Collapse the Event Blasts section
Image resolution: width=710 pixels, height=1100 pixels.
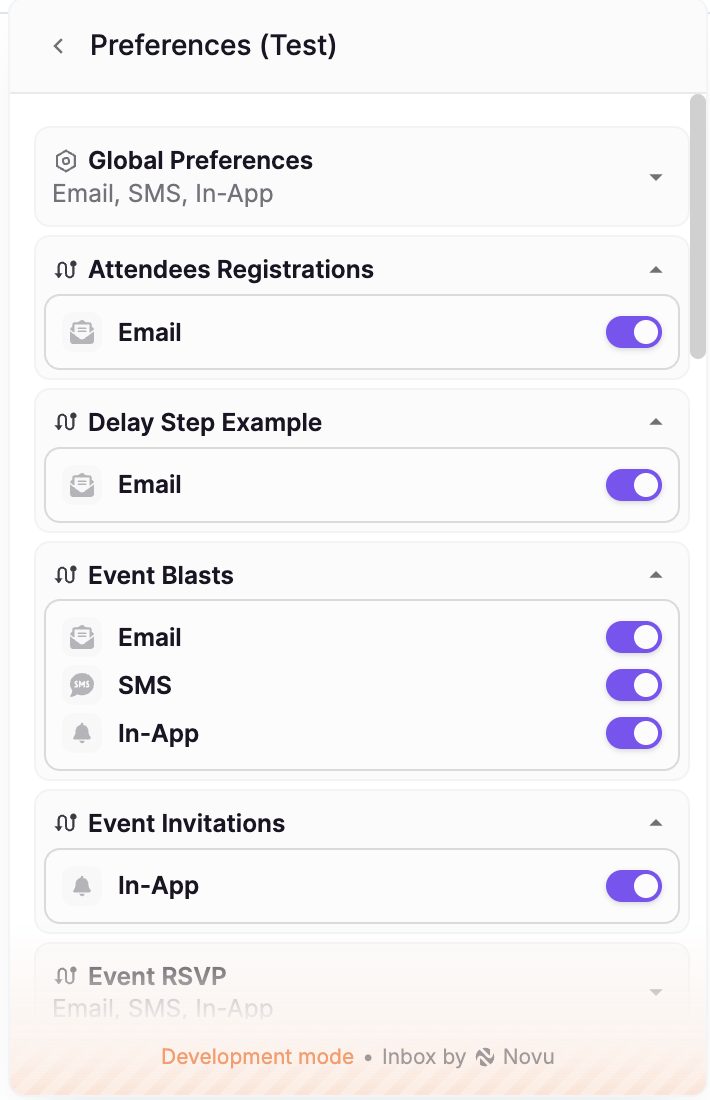tap(656, 574)
